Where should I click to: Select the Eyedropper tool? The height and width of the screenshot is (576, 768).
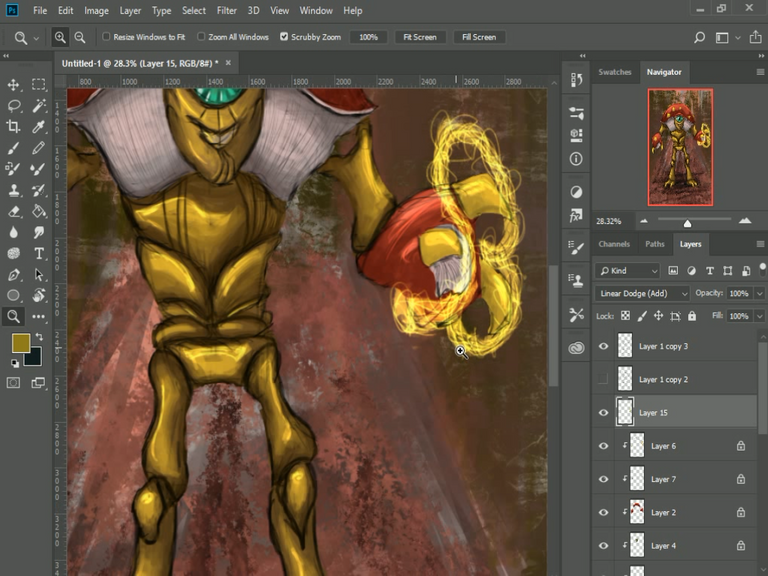pos(39,126)
